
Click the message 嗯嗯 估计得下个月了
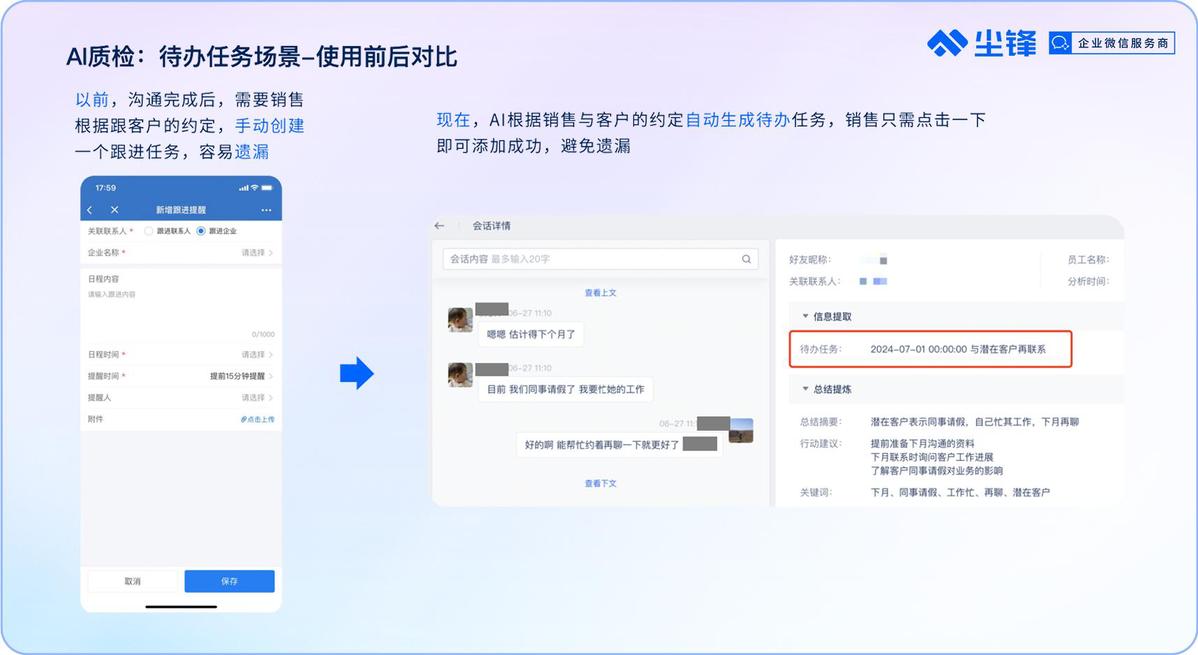[x=531, y=334]
